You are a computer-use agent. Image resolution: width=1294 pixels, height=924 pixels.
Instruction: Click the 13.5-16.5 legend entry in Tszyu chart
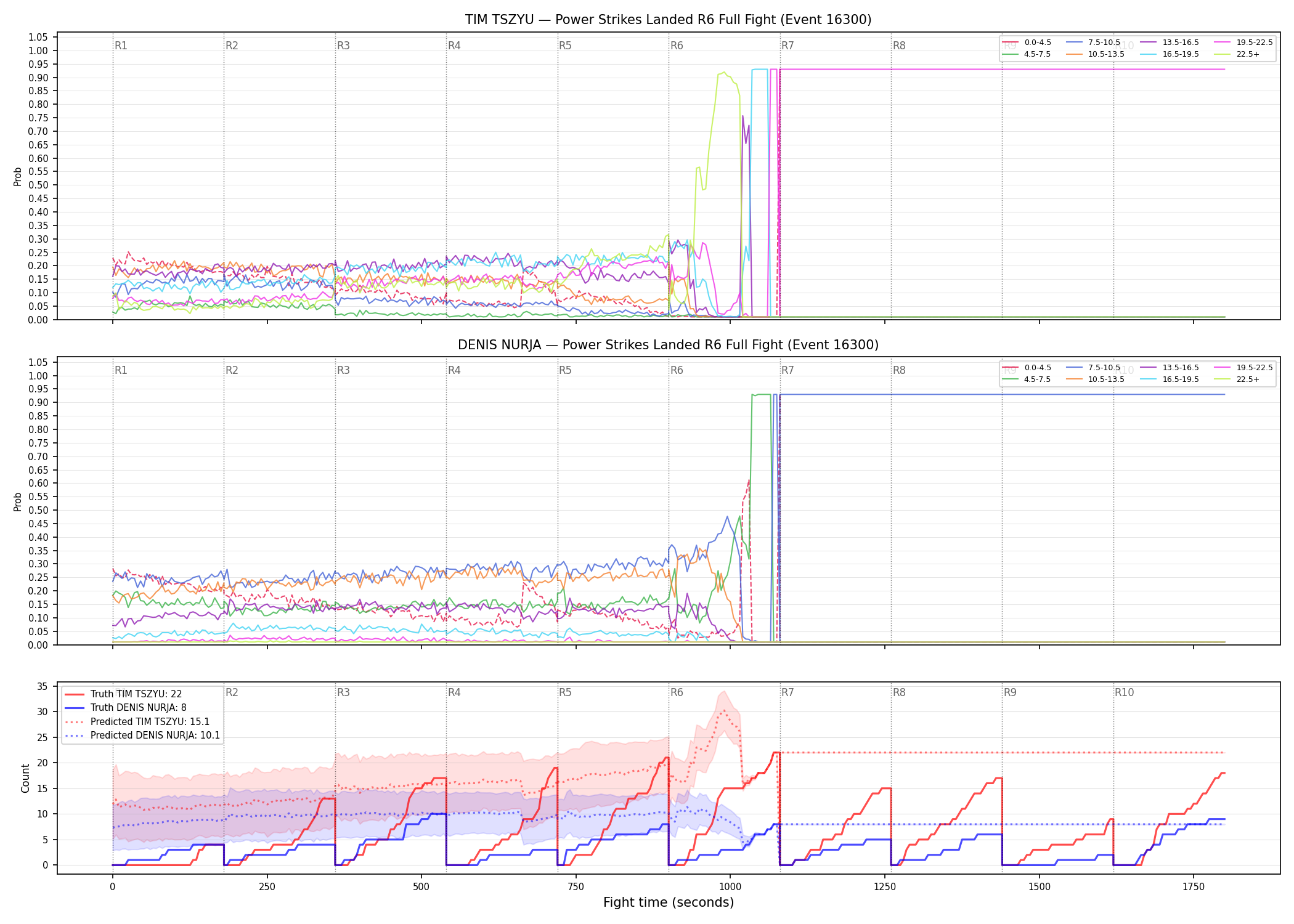(1170, 43)
